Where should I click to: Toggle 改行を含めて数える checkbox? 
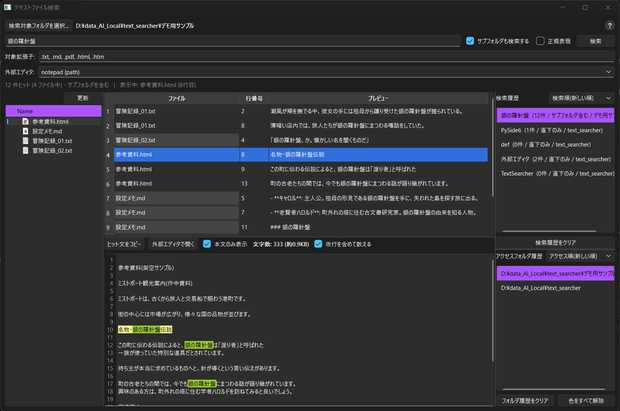click(x=318, y=244)
